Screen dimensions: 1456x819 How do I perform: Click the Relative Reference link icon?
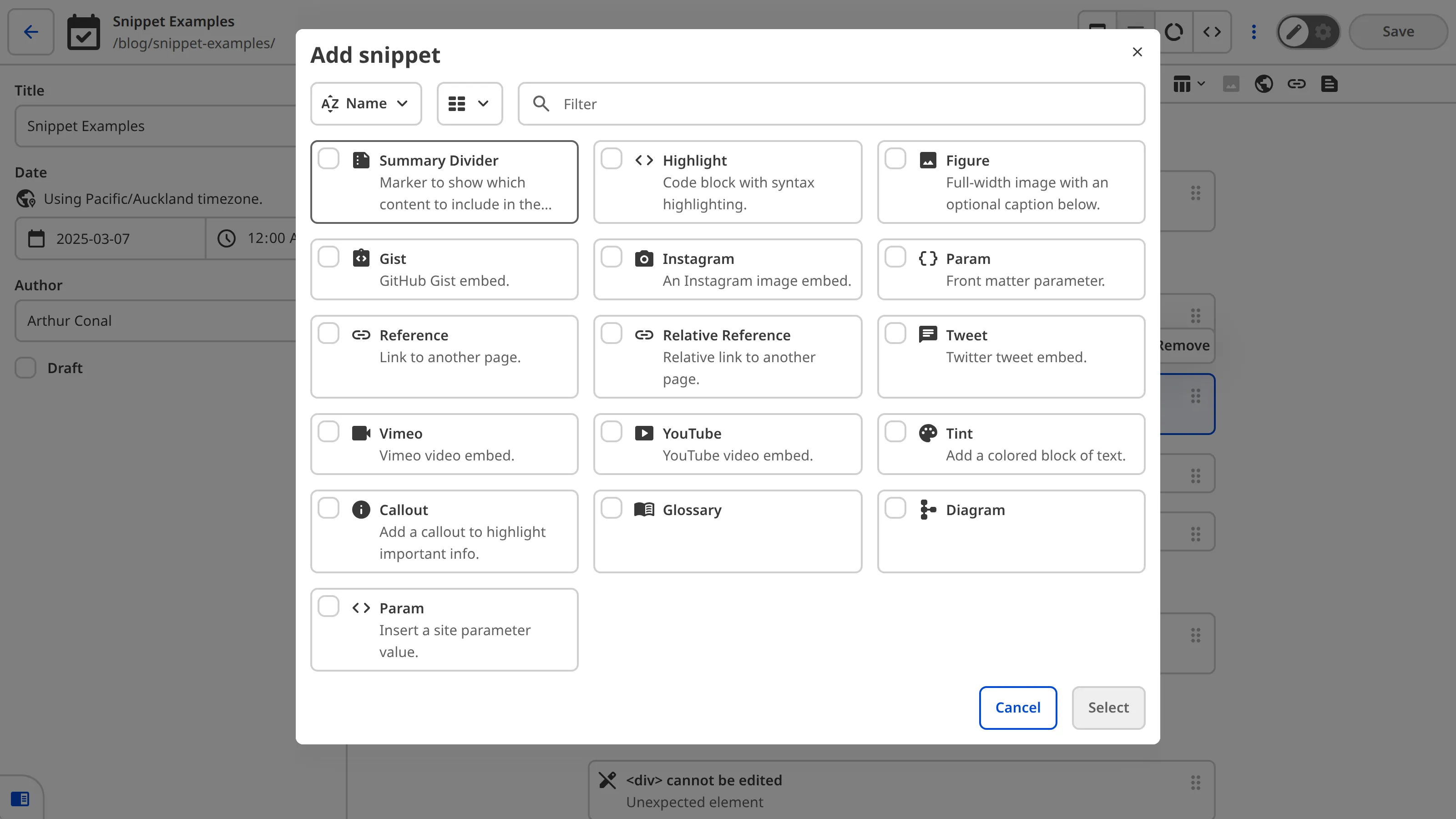[644, 335]
